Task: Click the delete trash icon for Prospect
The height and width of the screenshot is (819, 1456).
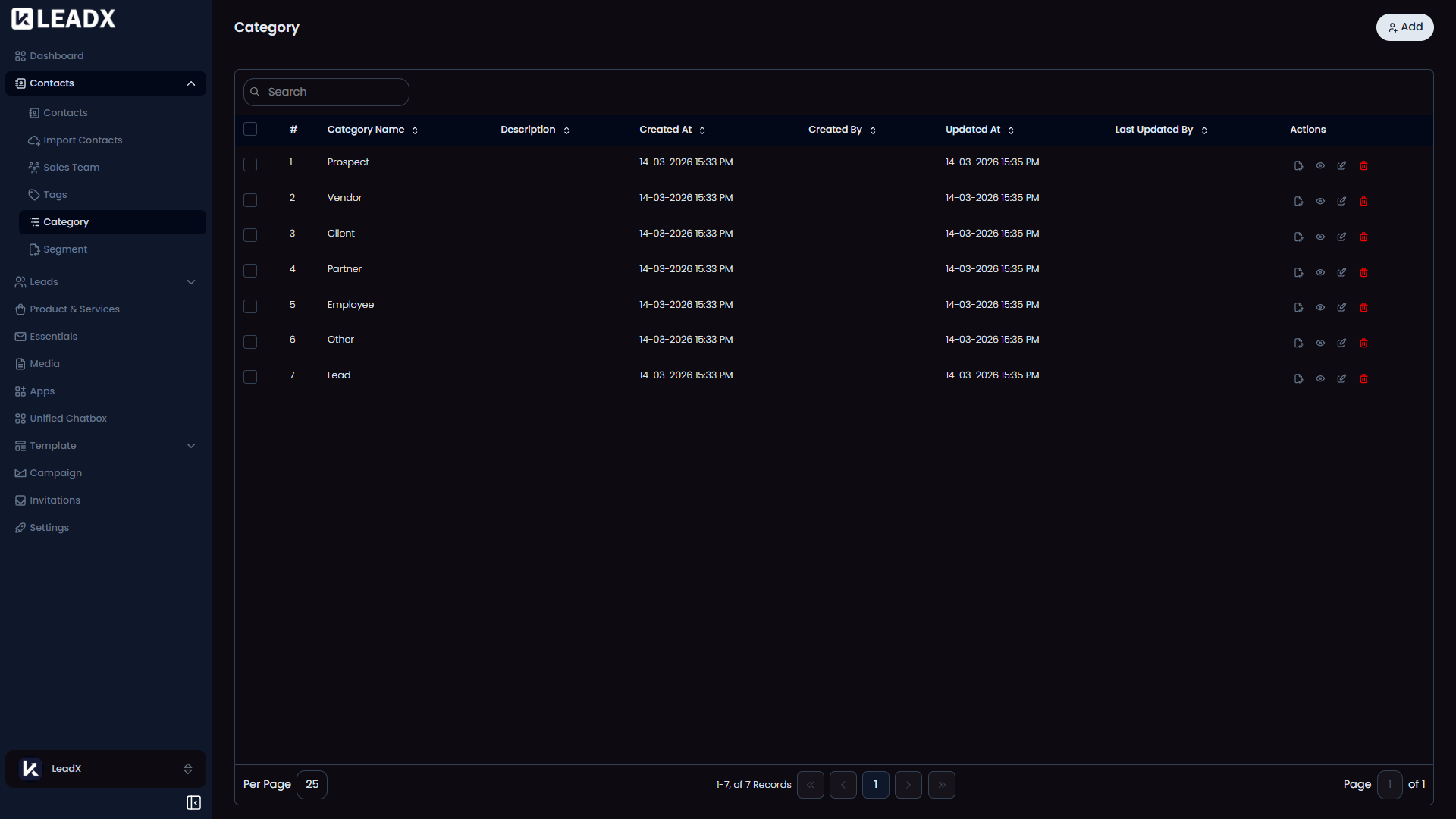Action: [1363, 165]
